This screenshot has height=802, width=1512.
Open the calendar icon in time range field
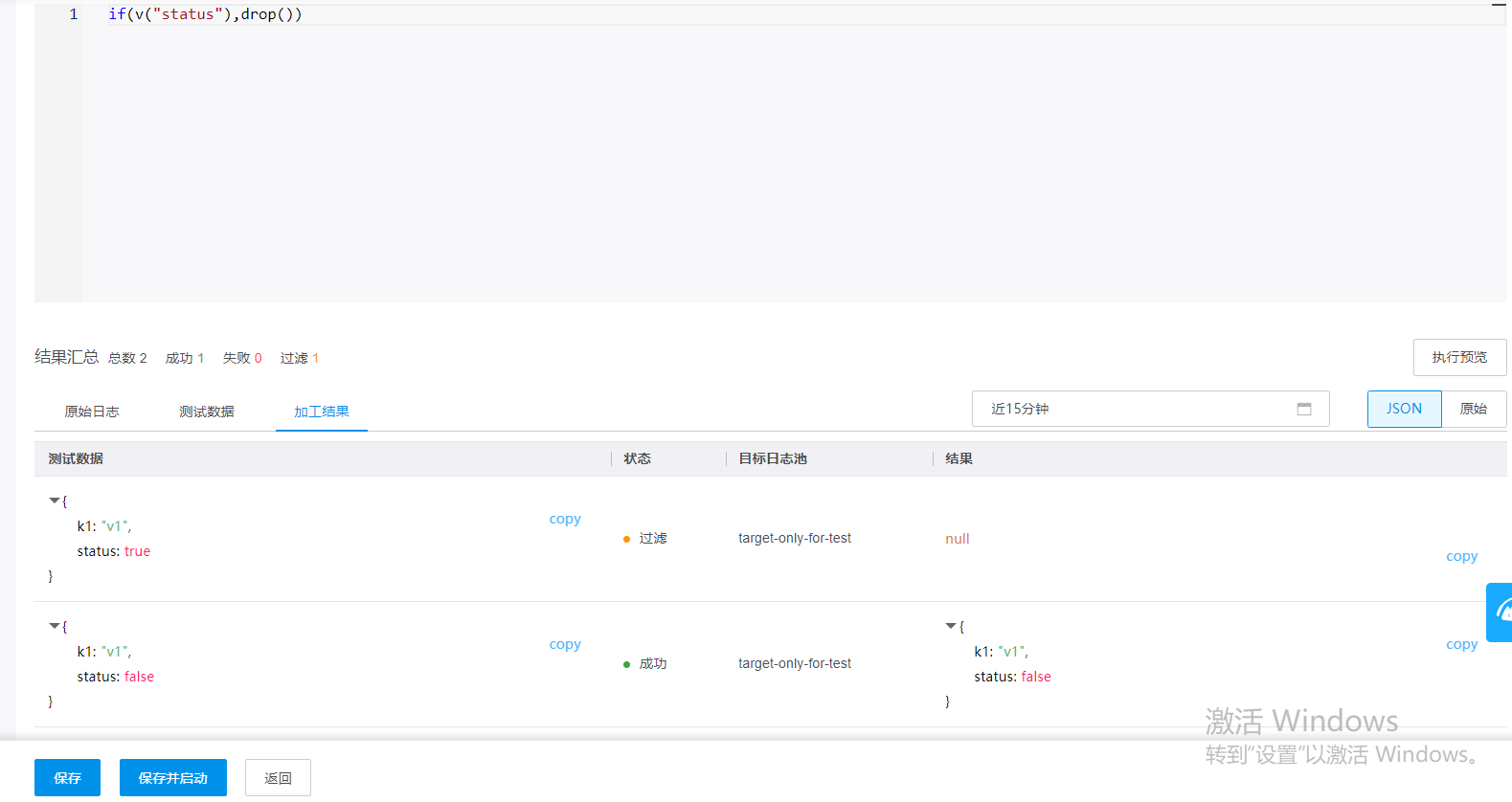[1304, 409]
